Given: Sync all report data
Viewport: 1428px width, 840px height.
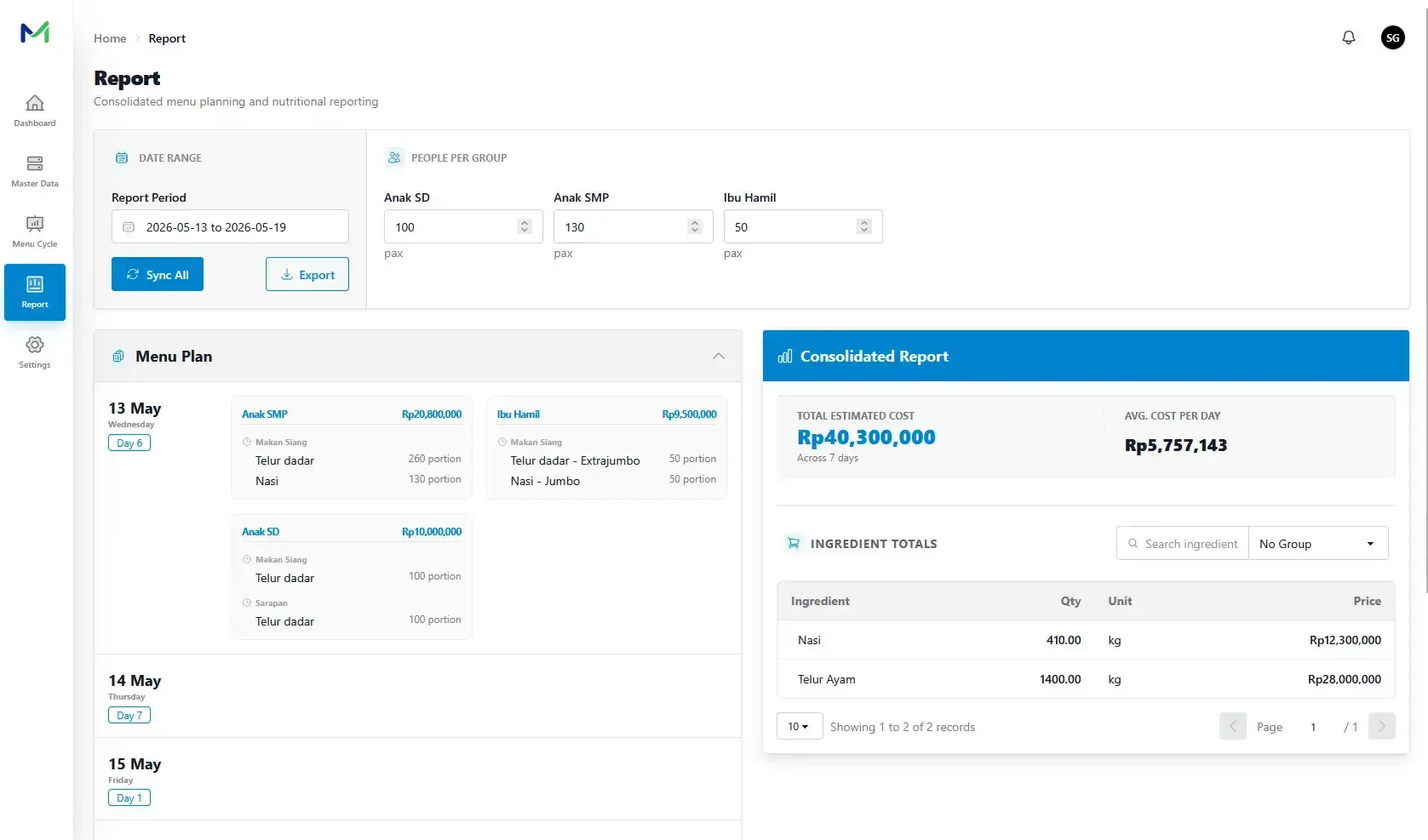Looking at the screenshot, I should click(158, 274).
